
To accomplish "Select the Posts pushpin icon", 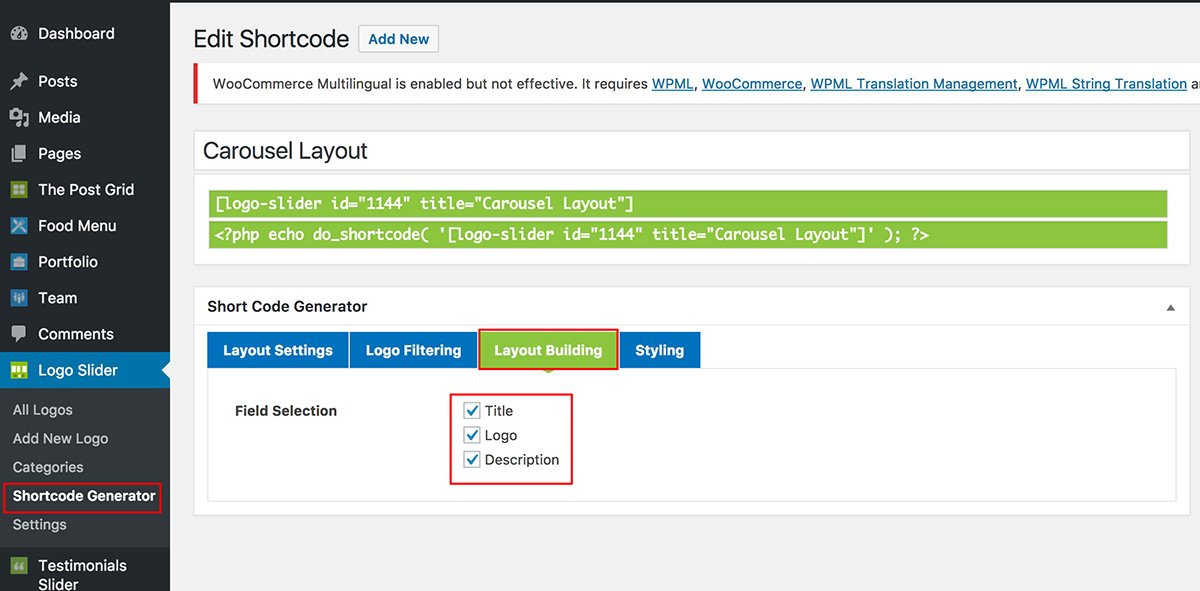I will point(18,81).
